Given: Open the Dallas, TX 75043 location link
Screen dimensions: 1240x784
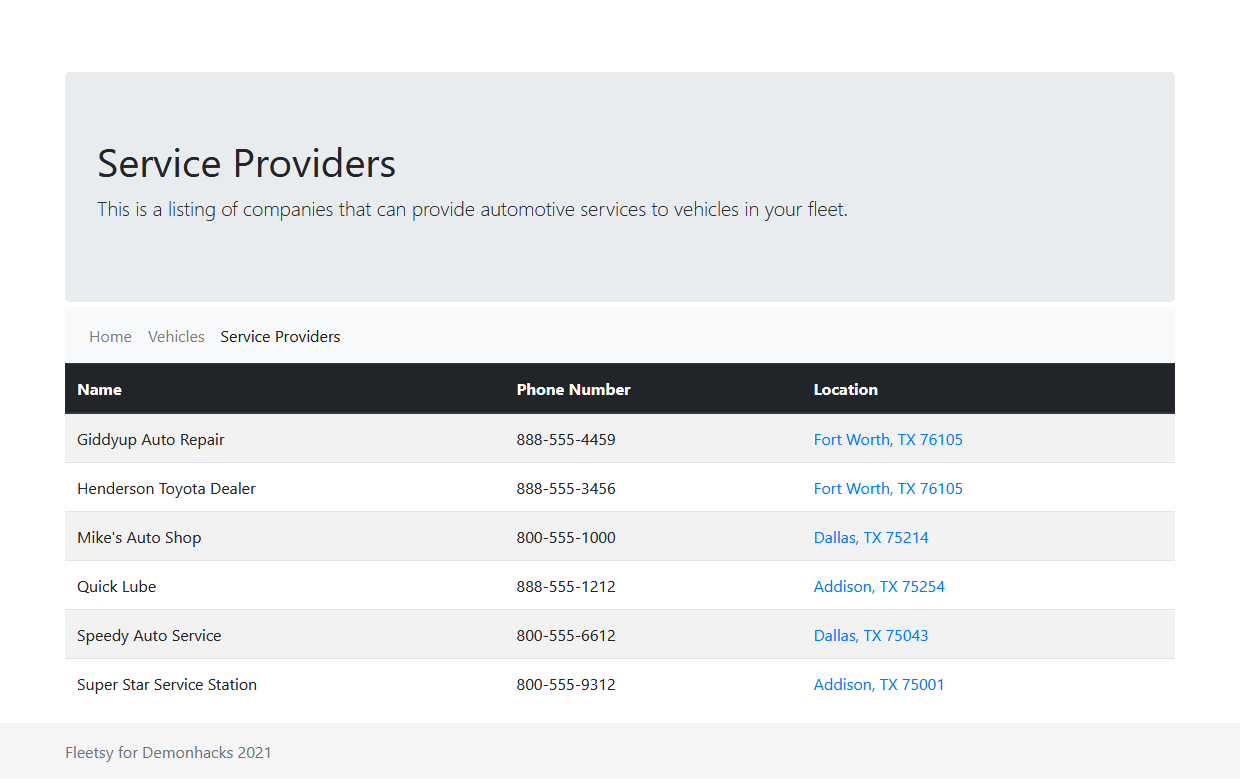Looking at the screenshot, I should pyautogui.click(x=871, y=636).
